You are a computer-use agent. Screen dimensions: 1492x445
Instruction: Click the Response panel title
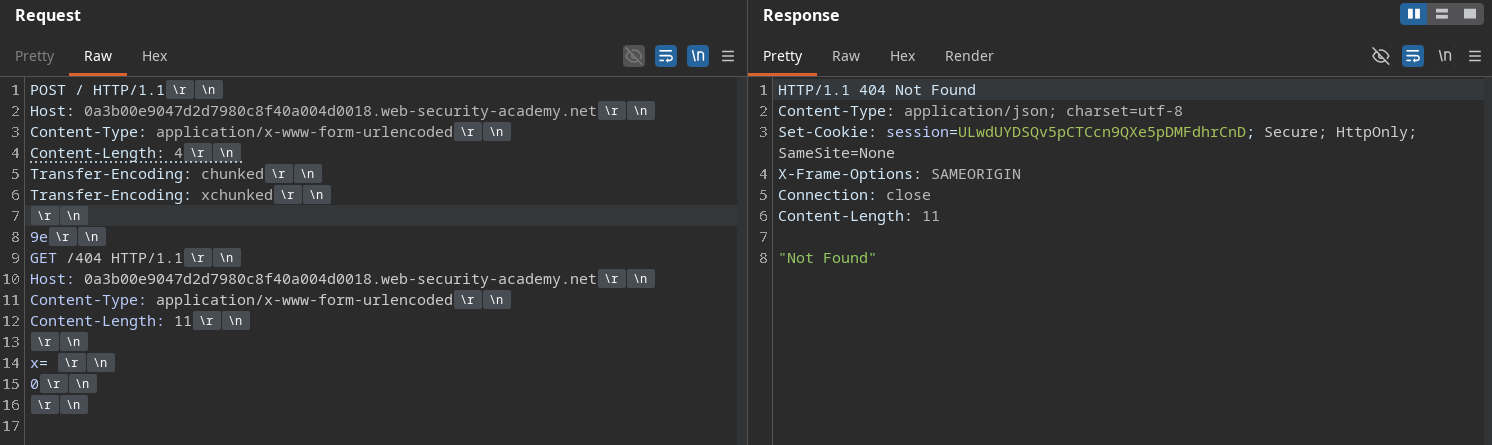801,15
